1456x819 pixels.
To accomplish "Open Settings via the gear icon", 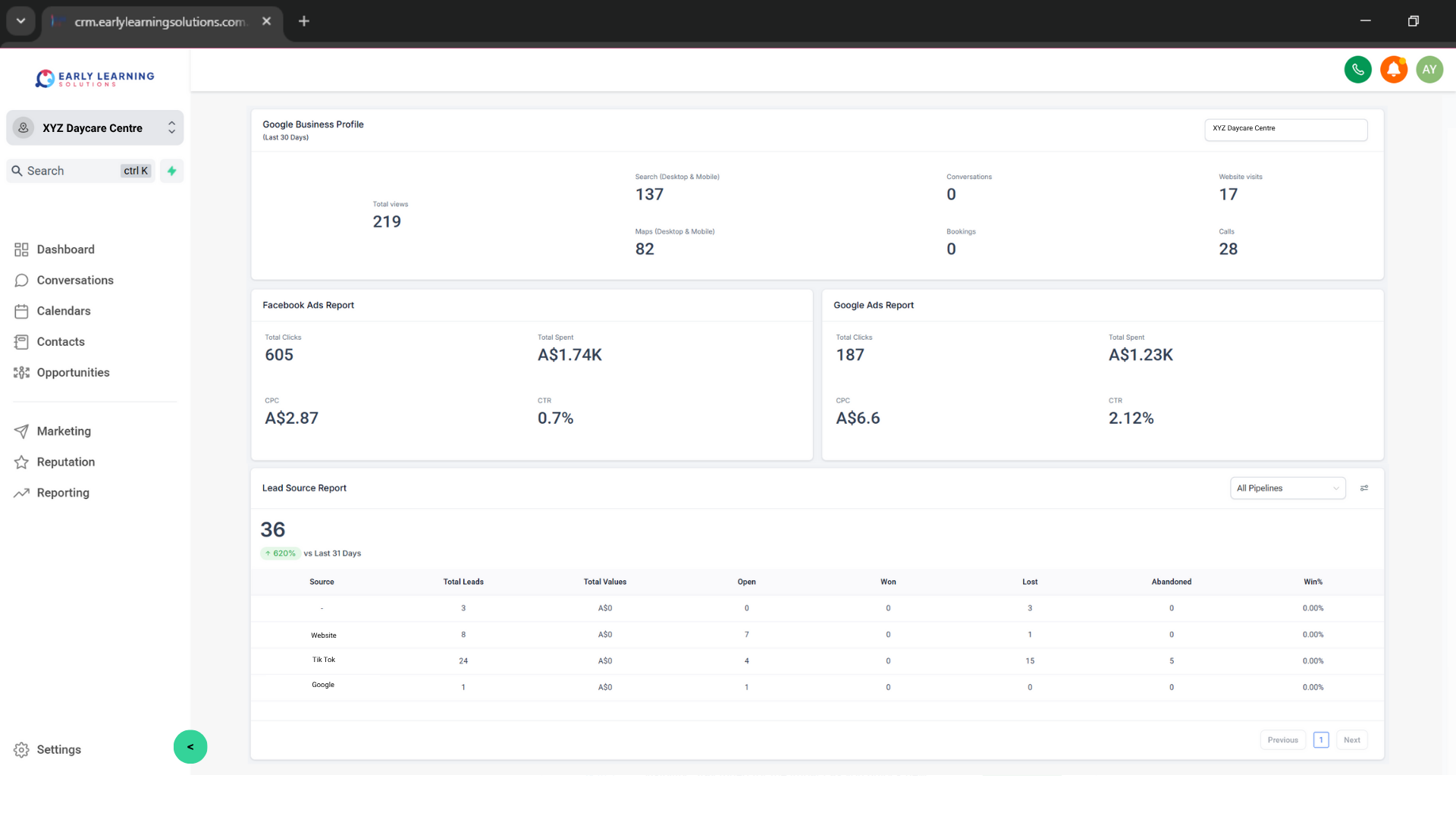I will pyautogui.click(x=22, y=749).
